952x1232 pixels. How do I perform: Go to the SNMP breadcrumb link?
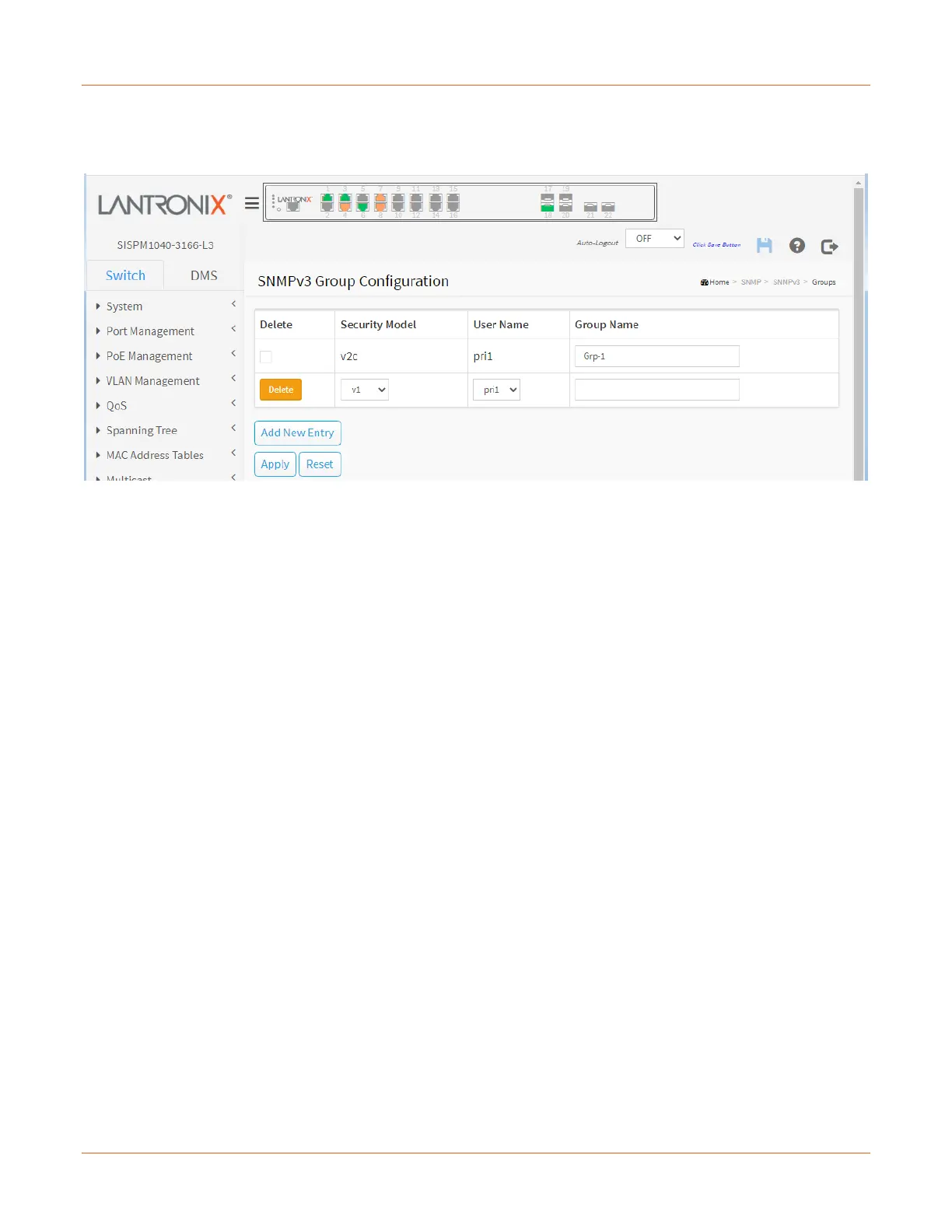(x=751, y=282)
